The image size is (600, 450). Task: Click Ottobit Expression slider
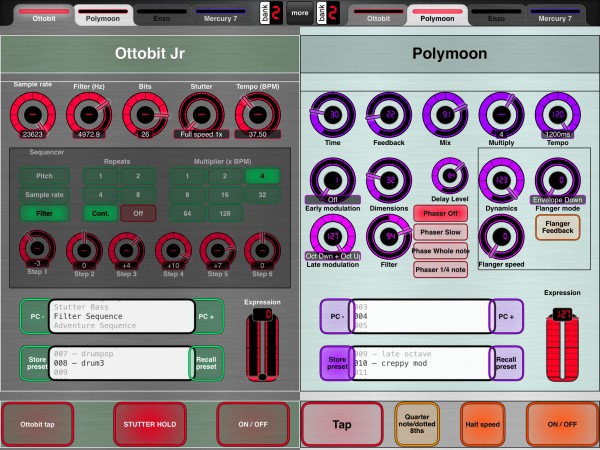(262, 345)
